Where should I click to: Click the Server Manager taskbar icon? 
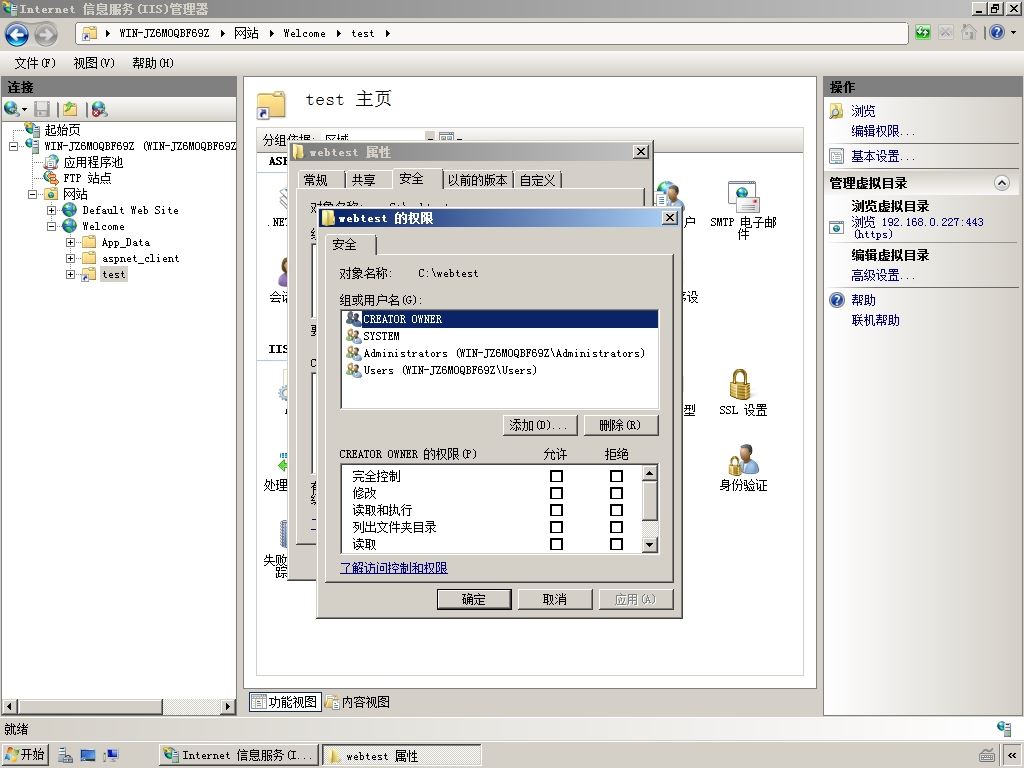(66, 756)
